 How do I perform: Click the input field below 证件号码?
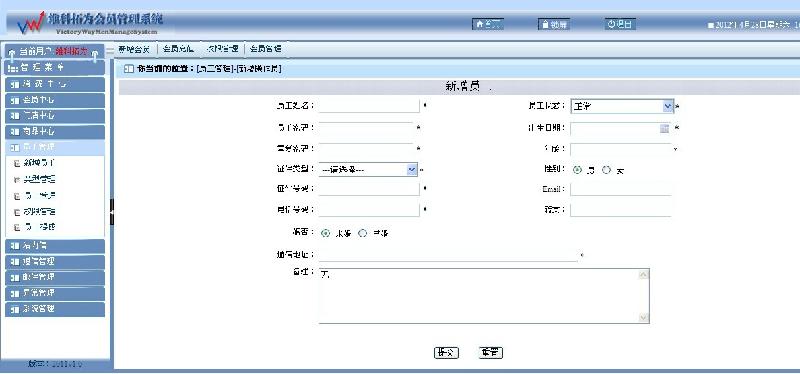pos(369,210)
